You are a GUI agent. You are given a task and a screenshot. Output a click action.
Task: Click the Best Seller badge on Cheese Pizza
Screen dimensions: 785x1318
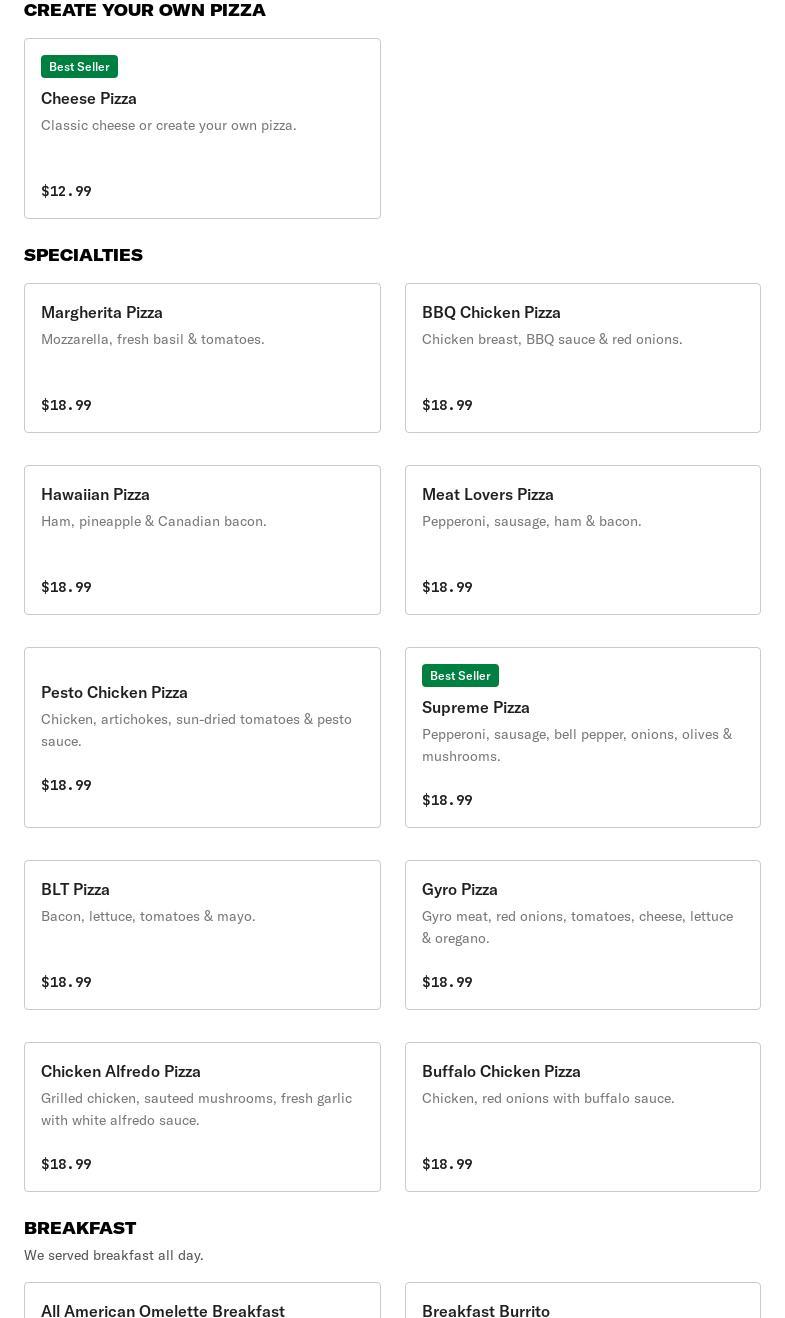pos(79,67)
